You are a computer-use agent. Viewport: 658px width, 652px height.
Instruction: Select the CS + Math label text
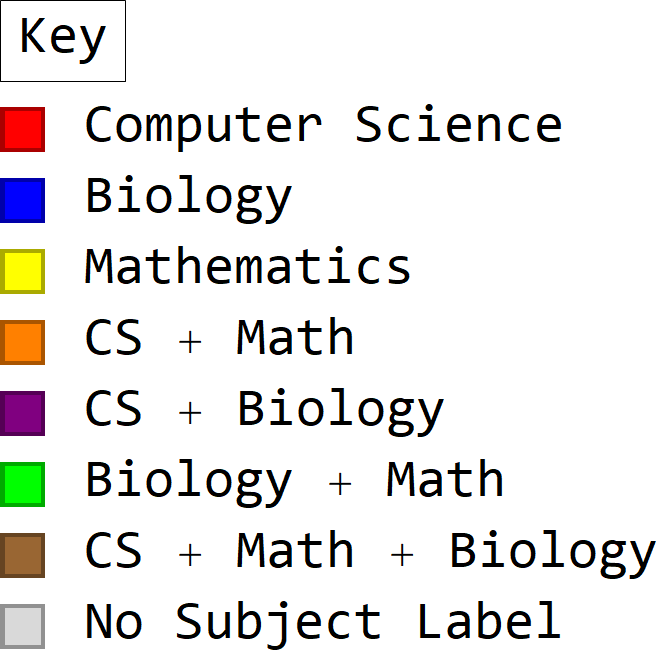tap(219, 338)
